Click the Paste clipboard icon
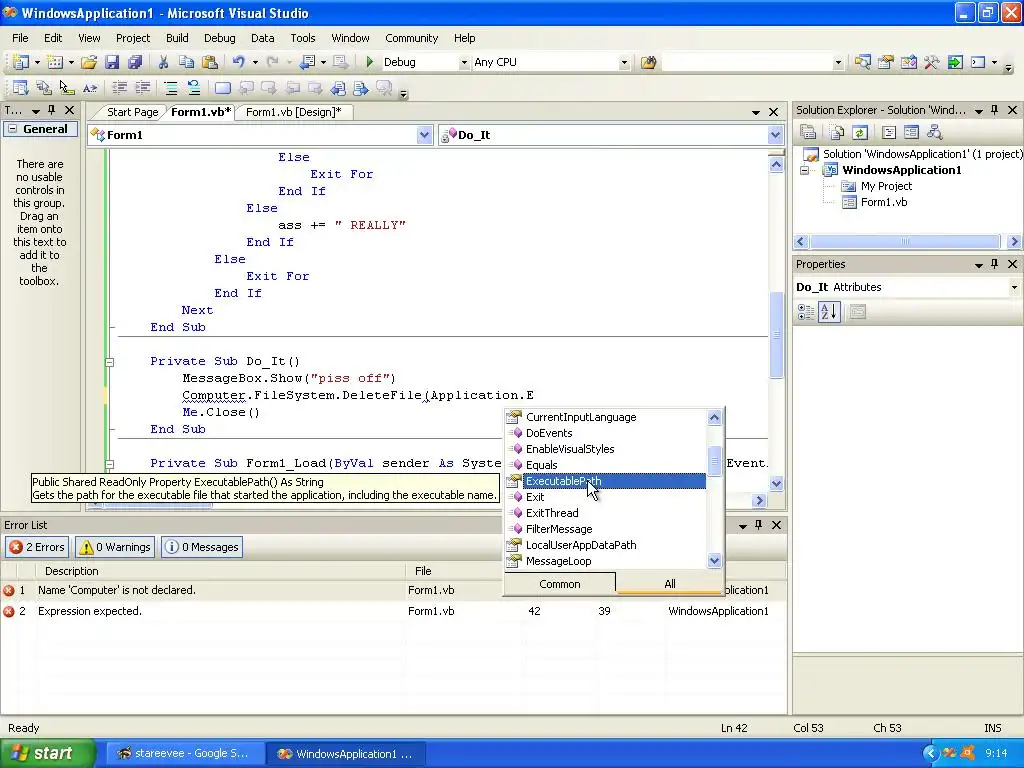 pyautogui.click(x=210, y=62)
